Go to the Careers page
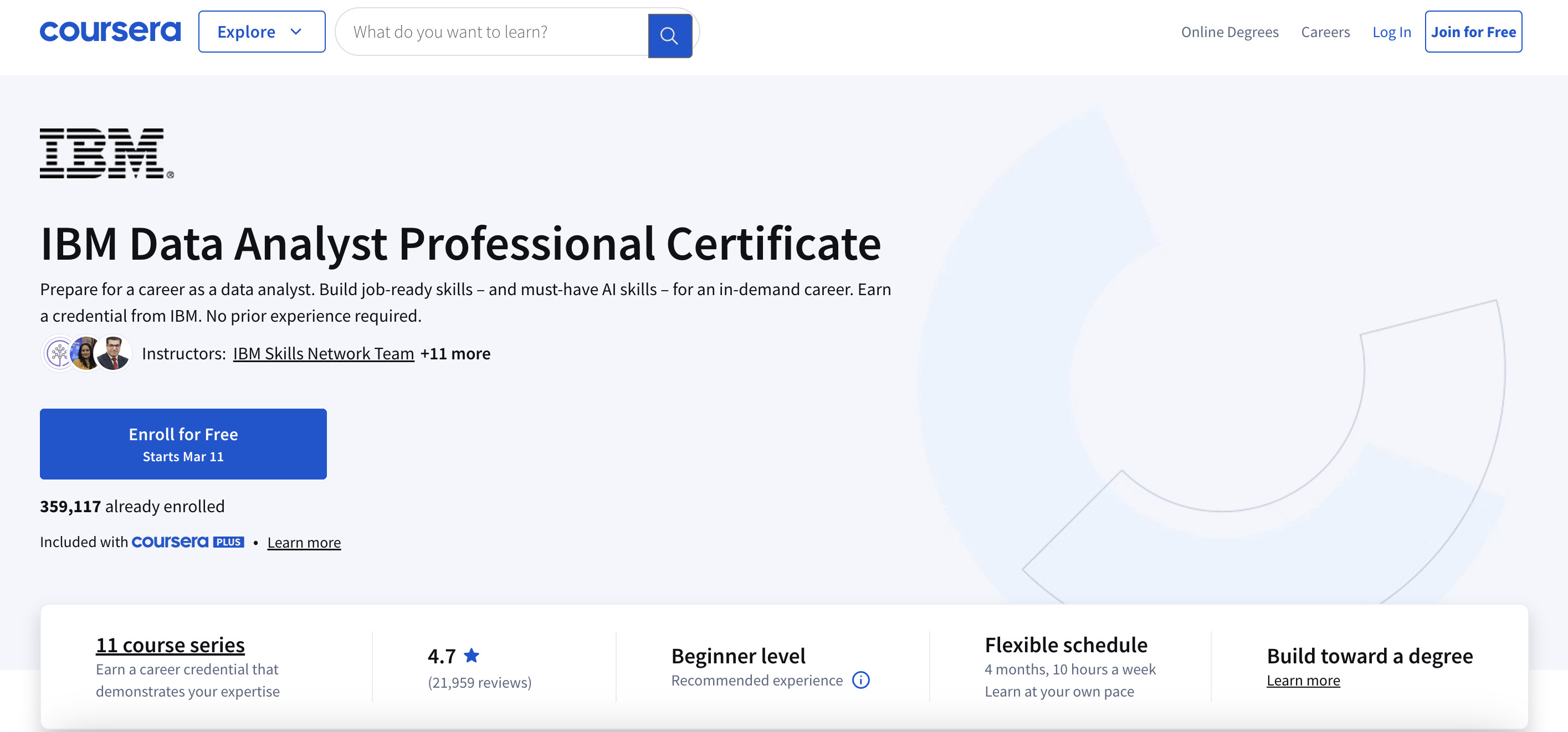This screenshot has height=732, width=1568. coord(1325,32)
